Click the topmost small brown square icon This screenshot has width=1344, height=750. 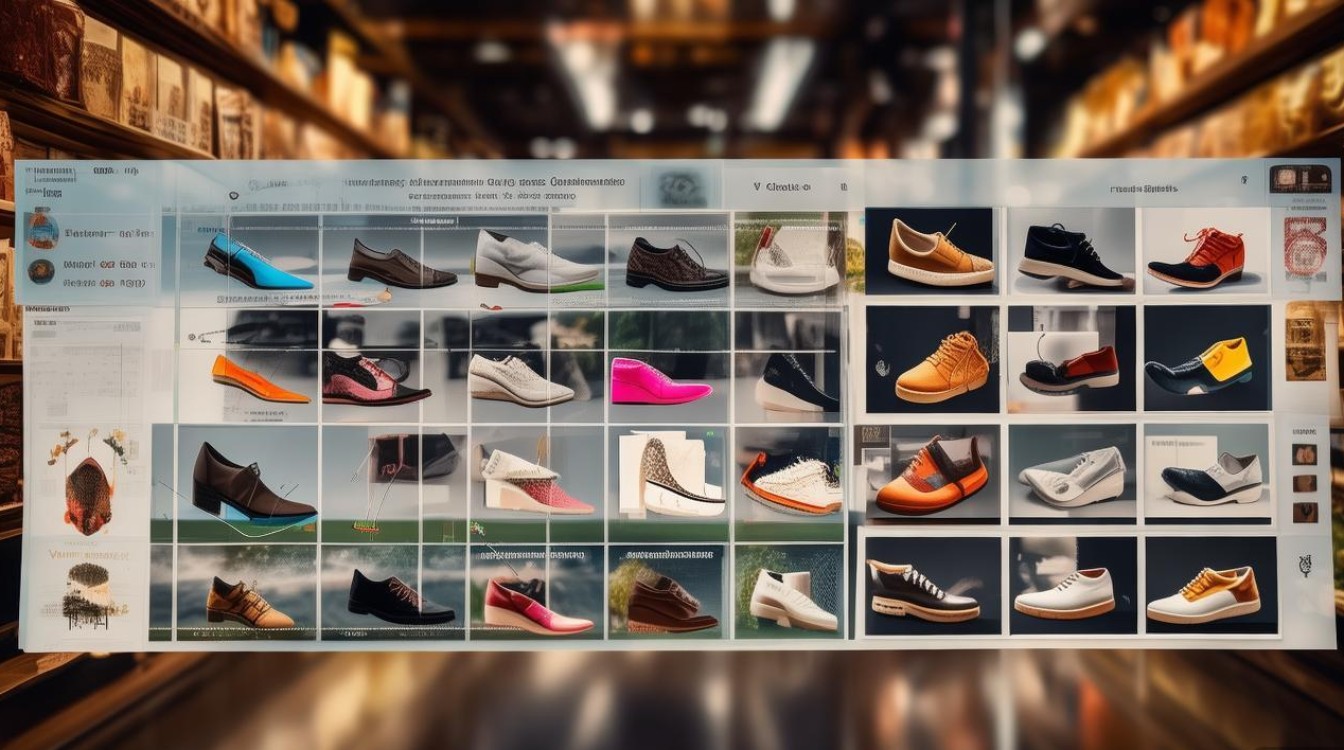point(1304,454)
